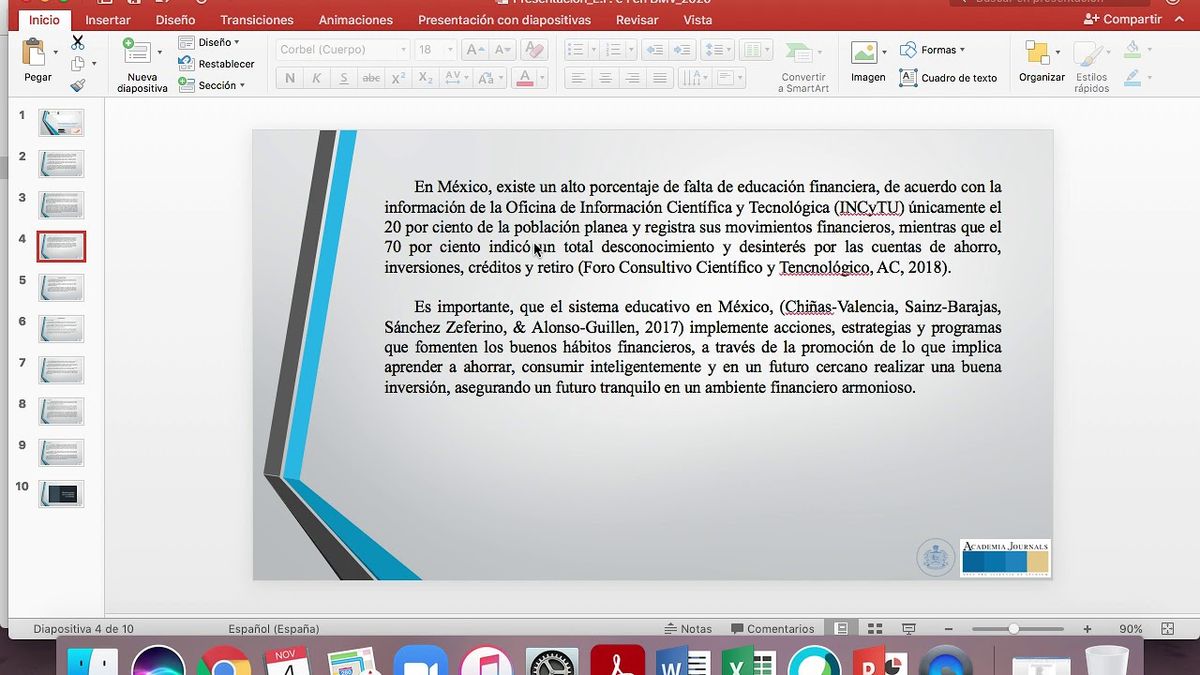Image resolution: width=1200 pixels, height=675 pixels.
Task: Open Microsoft Excel from the Dock
Action: (750, 661)
